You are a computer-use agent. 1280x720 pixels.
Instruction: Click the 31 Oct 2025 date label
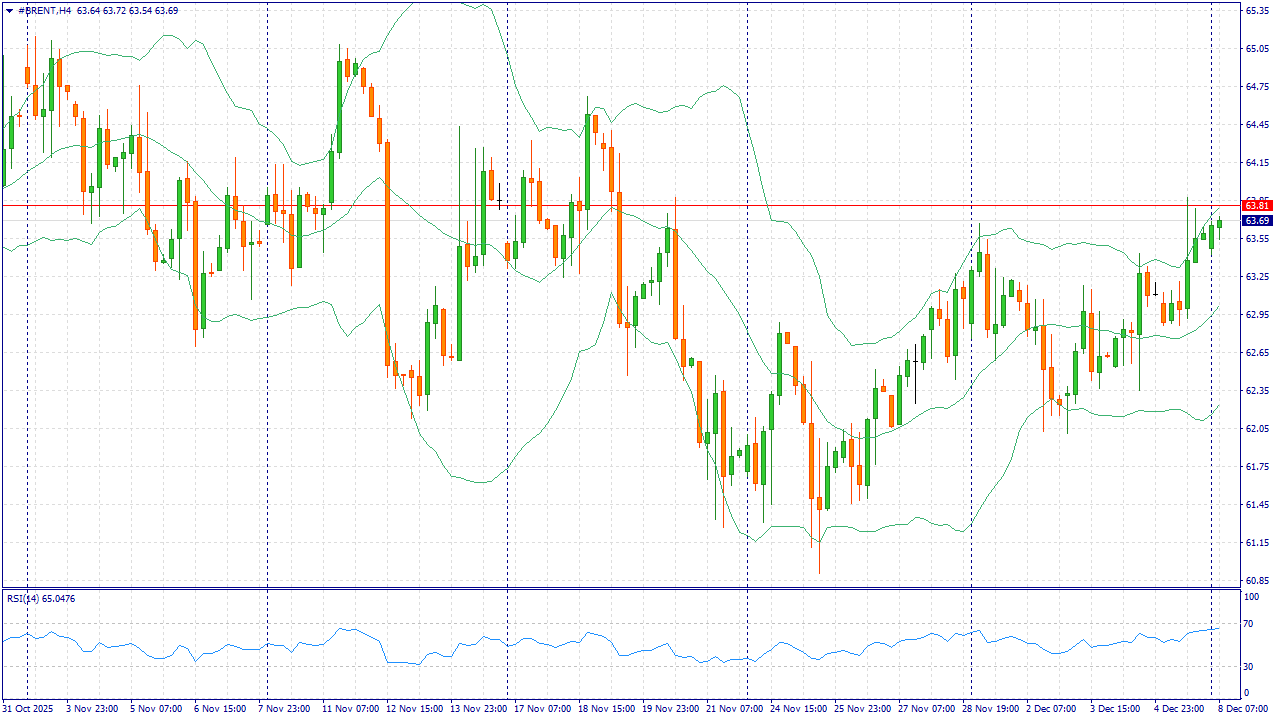tap(27, 708)
